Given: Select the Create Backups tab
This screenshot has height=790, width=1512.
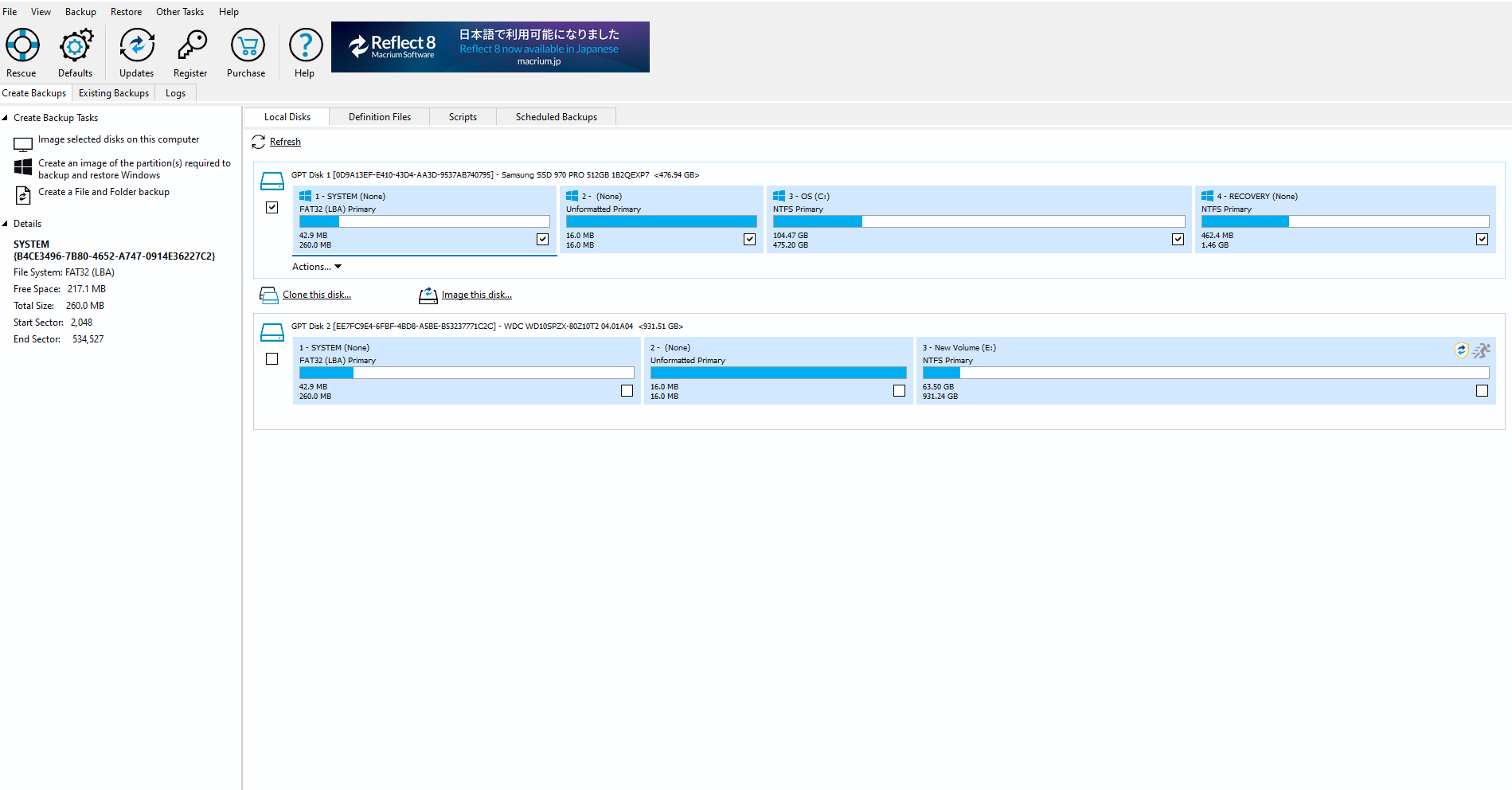Looking at the screenshot, I should click(x=34, y=93).
